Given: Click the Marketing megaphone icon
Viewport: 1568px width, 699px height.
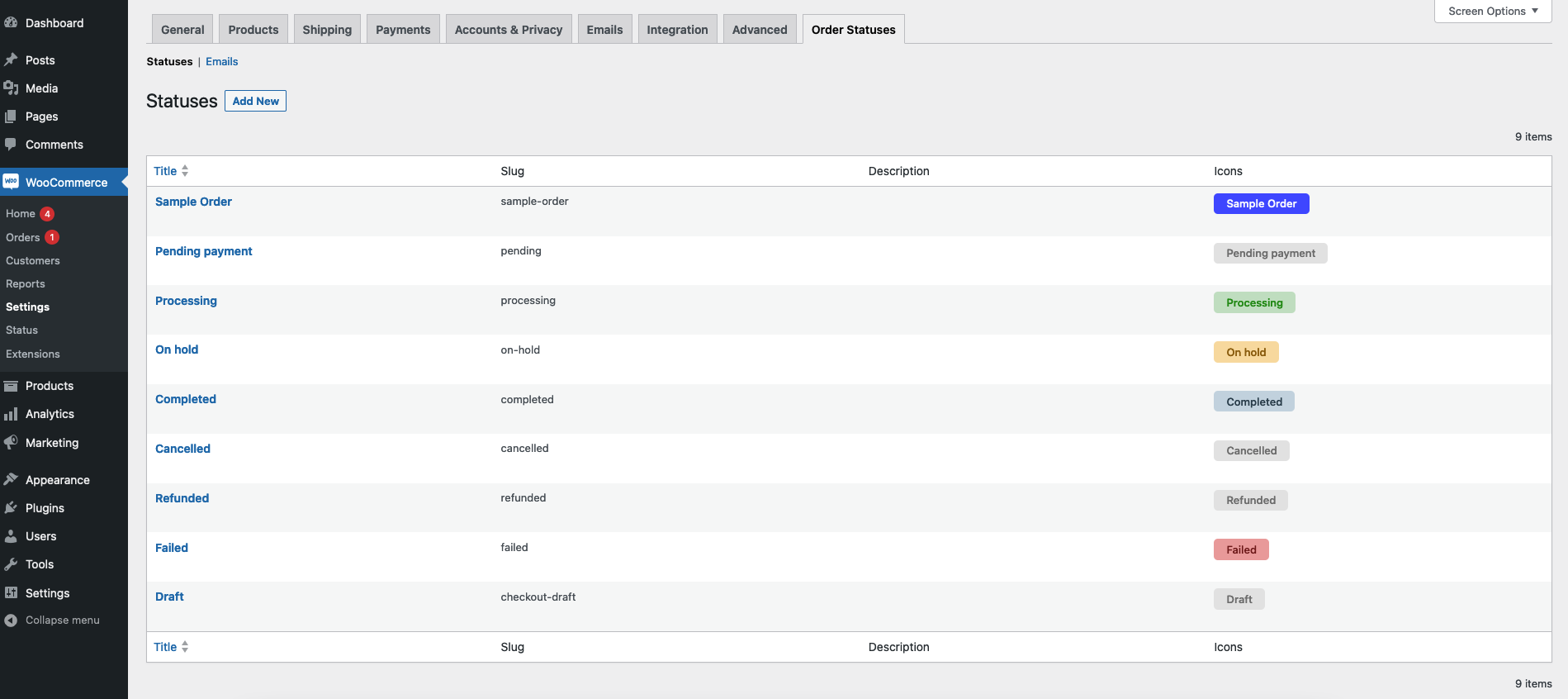Looking at the screenshot, I should [x=11, y=443].
